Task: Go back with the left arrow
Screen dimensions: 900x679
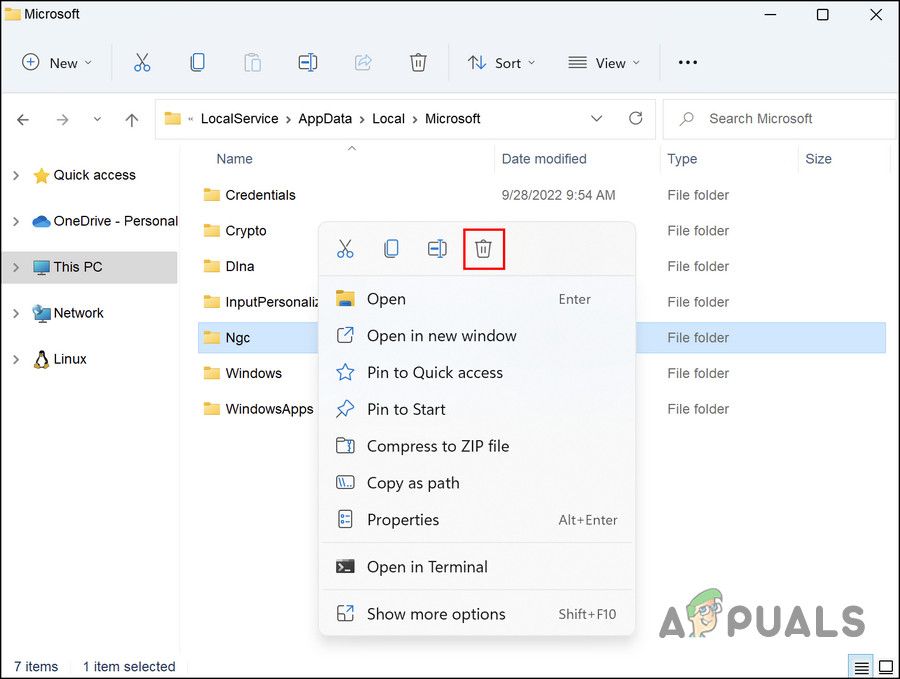Action: [23, 119]
